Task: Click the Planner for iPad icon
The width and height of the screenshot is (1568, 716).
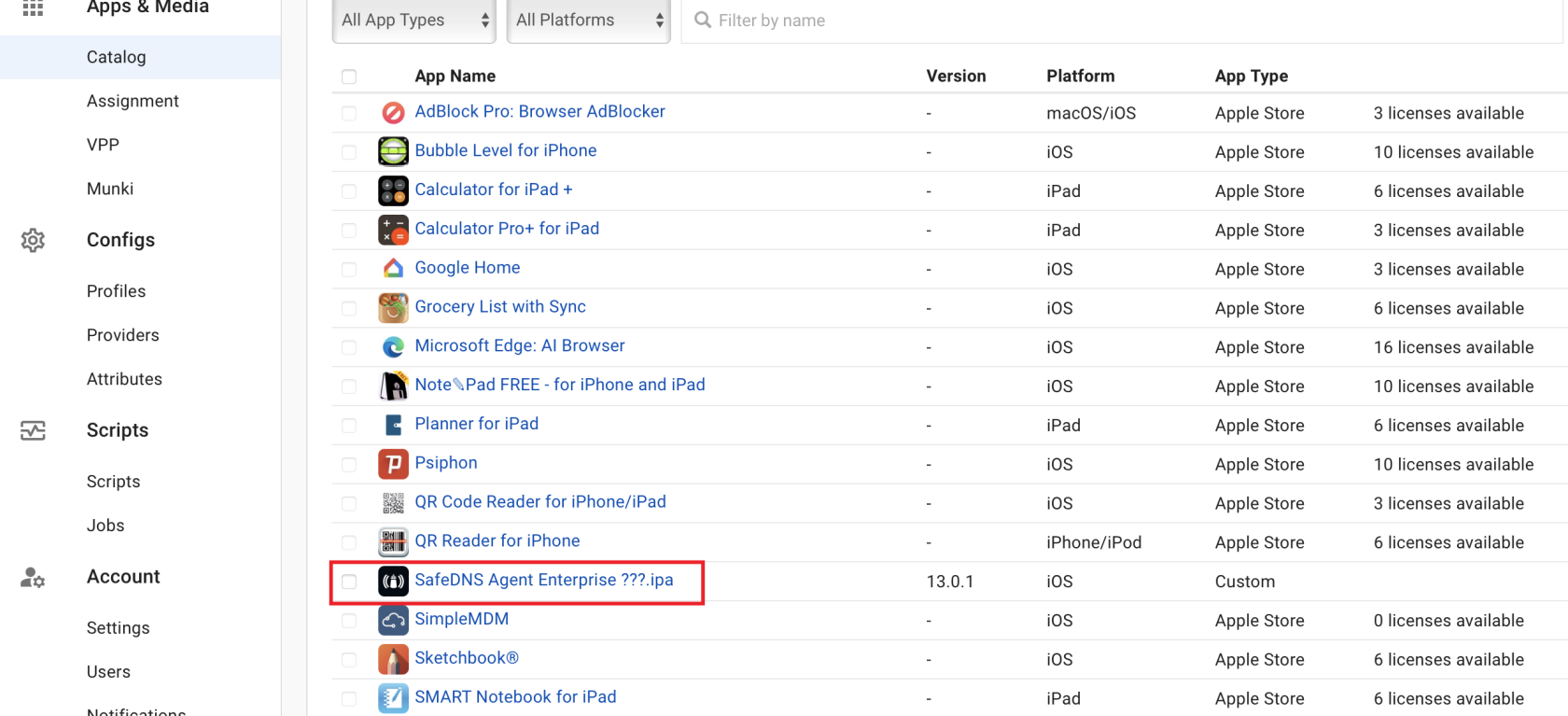Action: coord(393,425)
